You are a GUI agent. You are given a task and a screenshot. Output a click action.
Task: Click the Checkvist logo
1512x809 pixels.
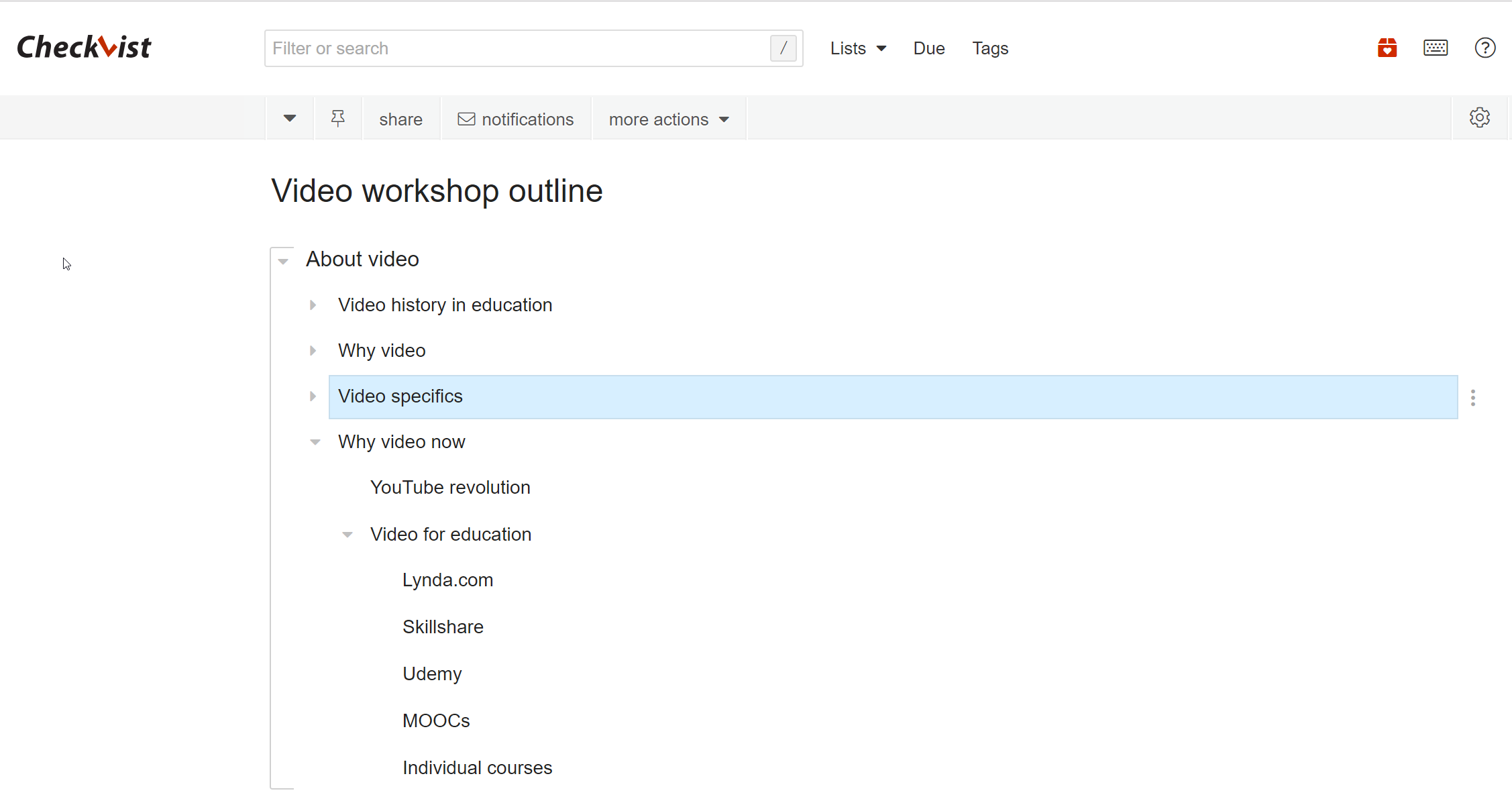click(85, 47)
